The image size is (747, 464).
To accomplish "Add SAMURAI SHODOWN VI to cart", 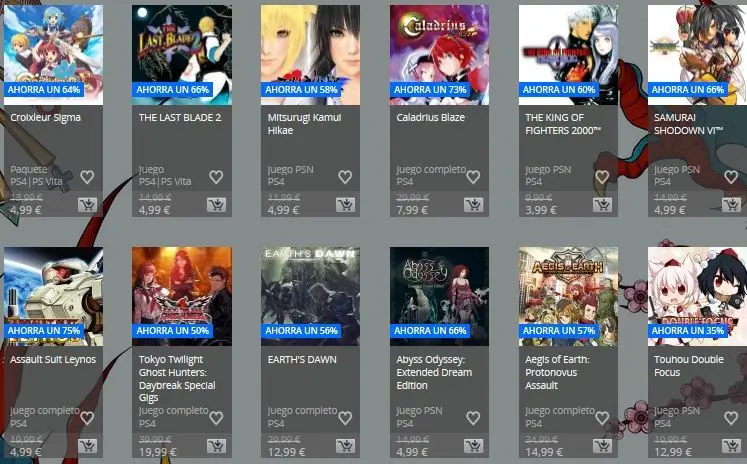I will point(731,205).
